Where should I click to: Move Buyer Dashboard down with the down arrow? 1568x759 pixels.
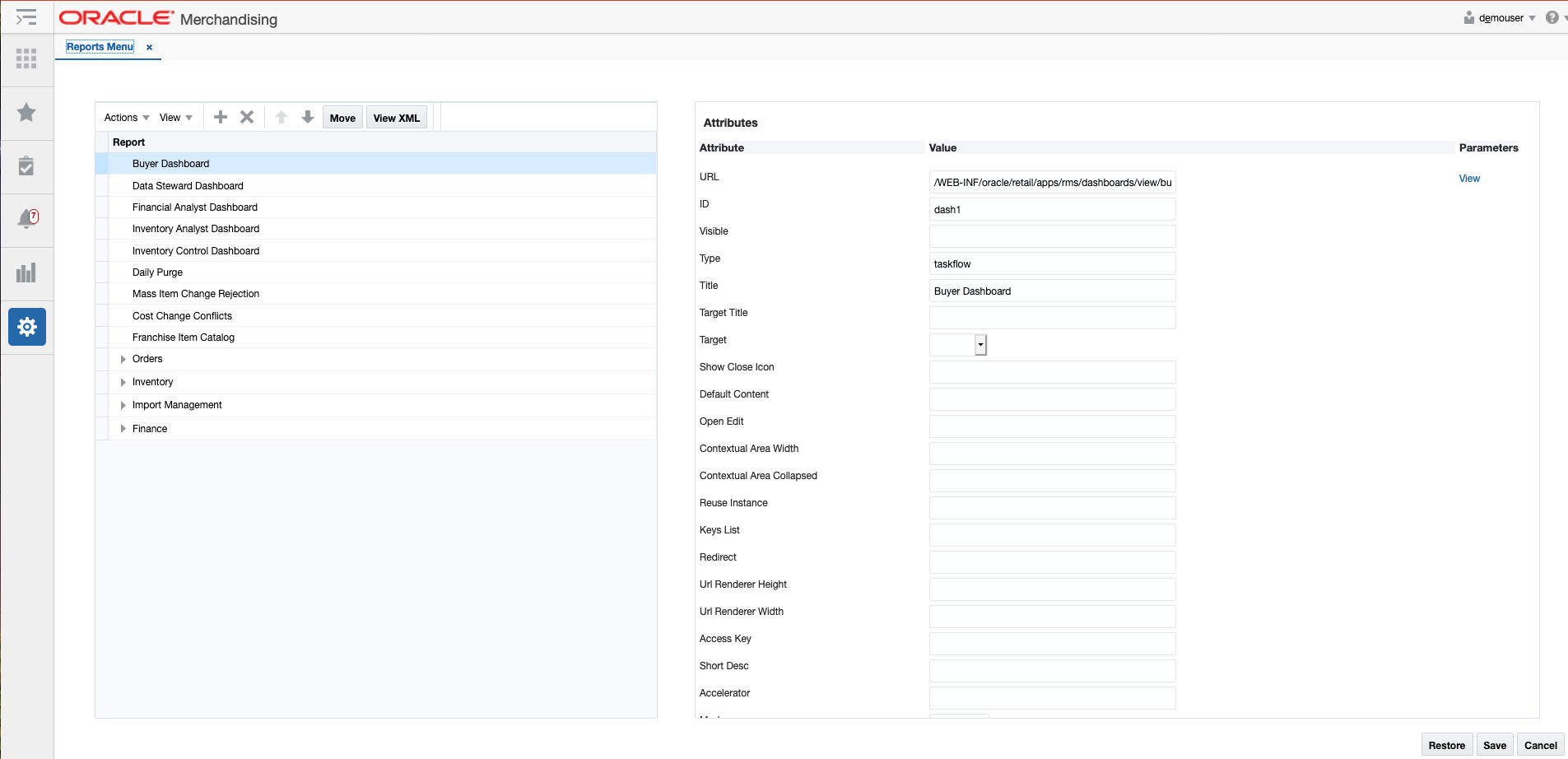click(x=307, y=117)
